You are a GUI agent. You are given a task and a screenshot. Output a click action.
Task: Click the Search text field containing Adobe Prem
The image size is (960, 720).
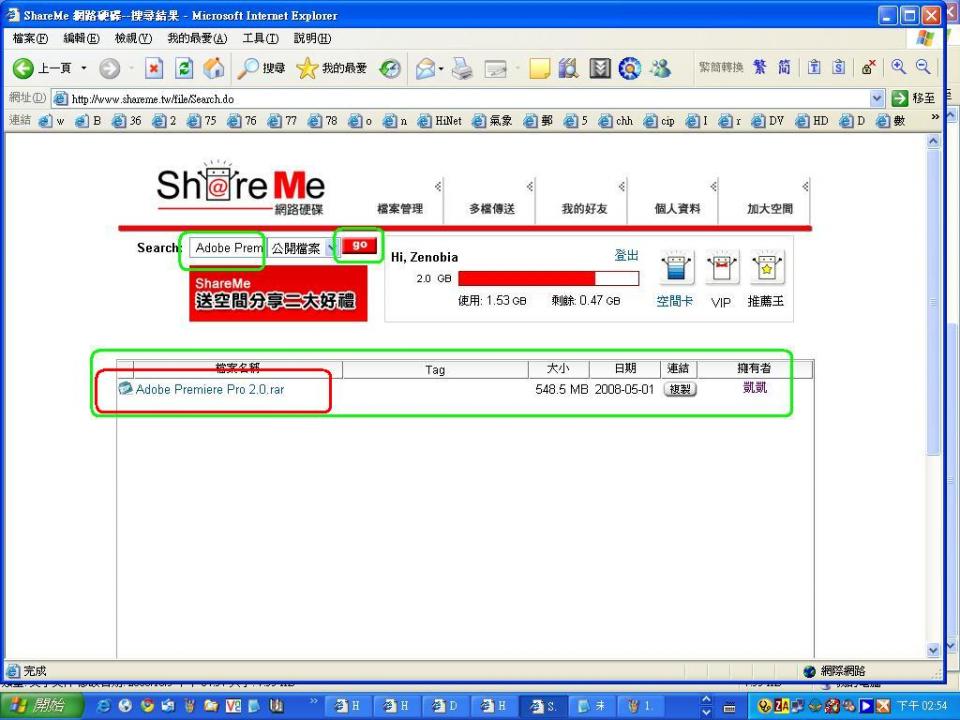(x=228, y=248)
